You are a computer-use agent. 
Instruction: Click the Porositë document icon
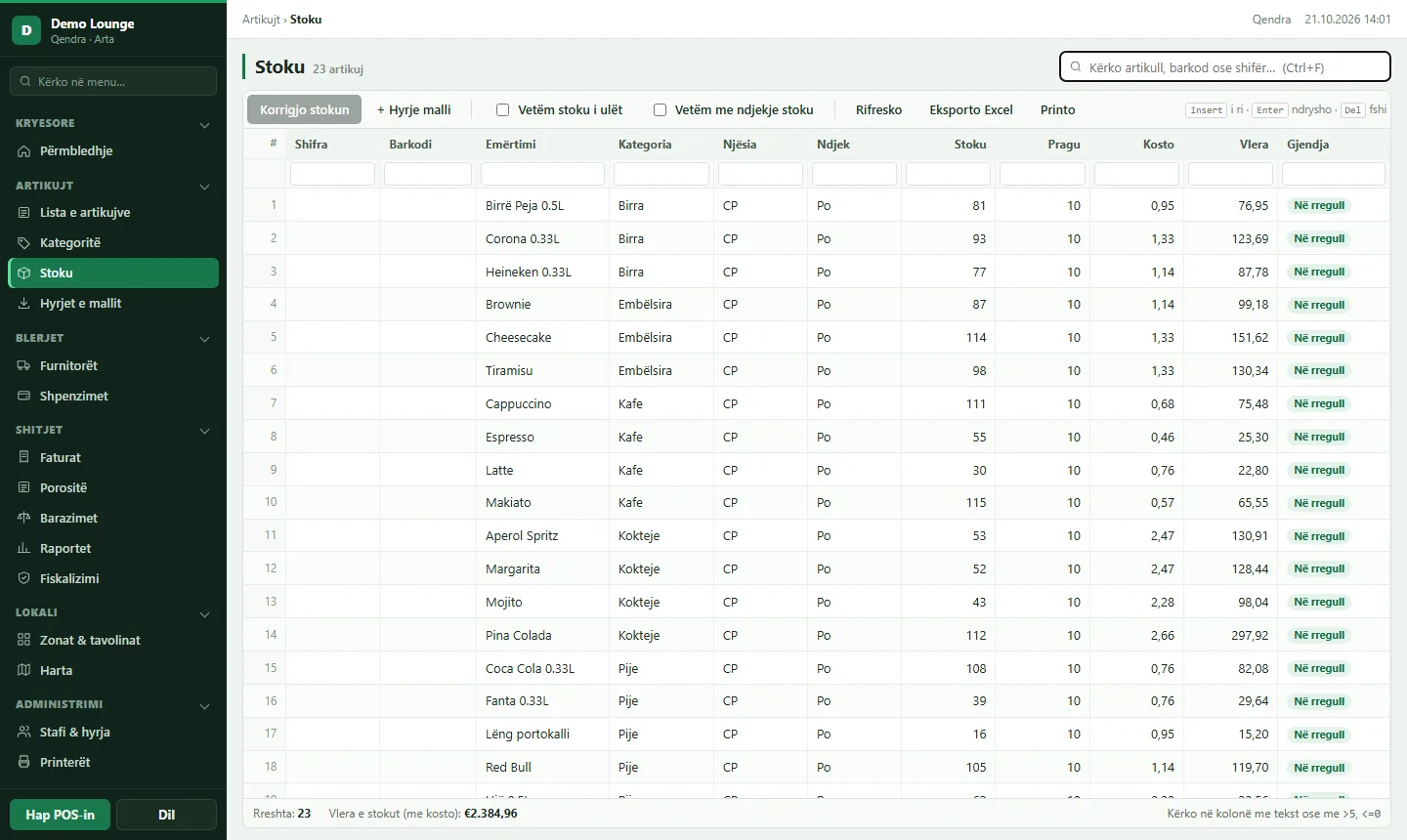tap(24, 488)
